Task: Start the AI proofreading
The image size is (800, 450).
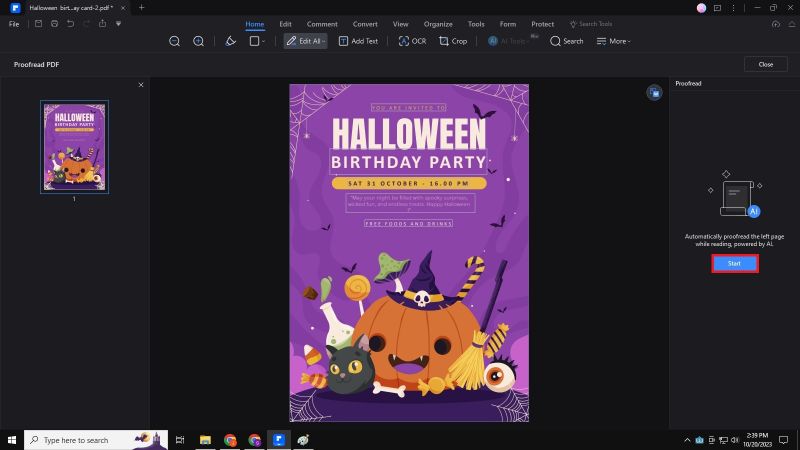Action: (x=734, y=263)
